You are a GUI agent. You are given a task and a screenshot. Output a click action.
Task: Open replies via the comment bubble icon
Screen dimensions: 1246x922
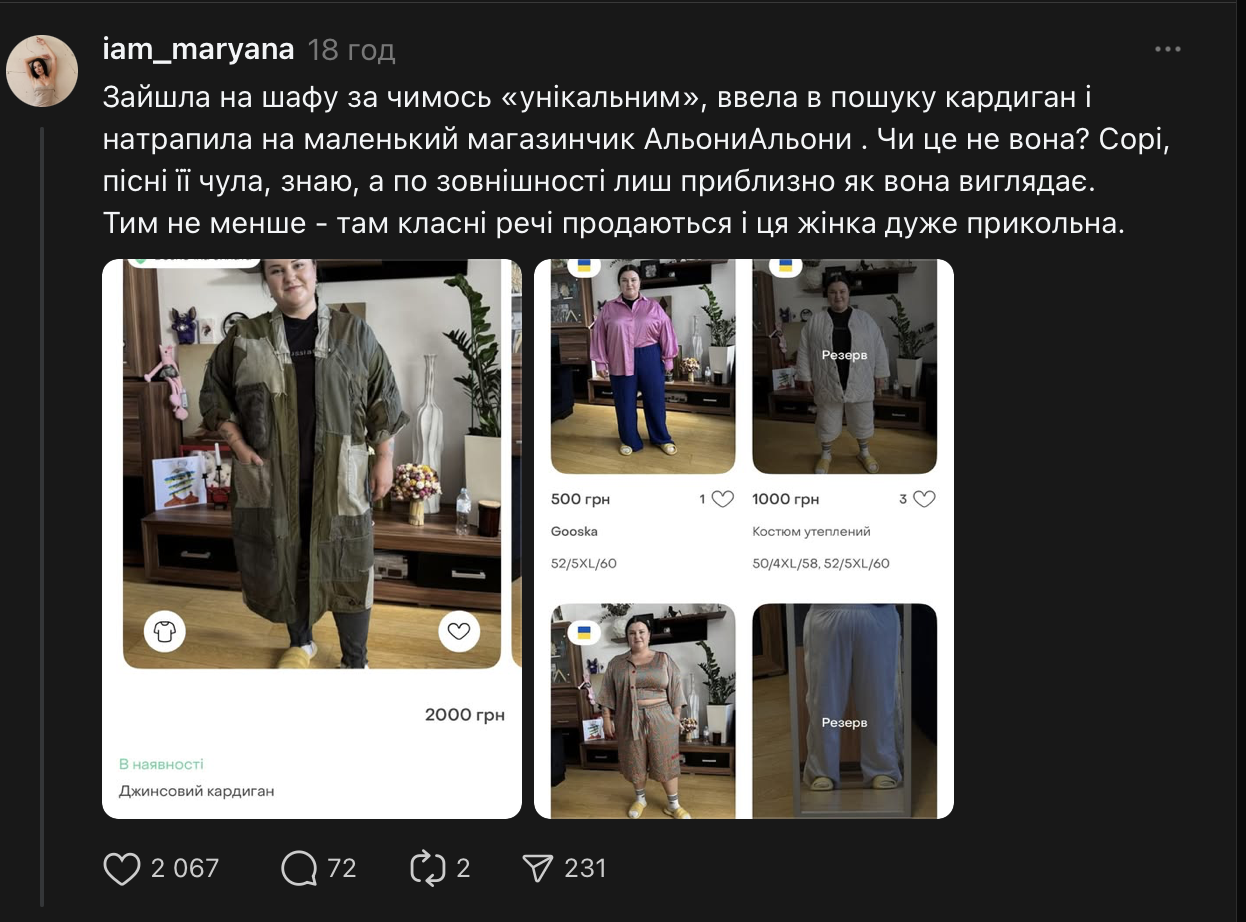coord(298,867)
